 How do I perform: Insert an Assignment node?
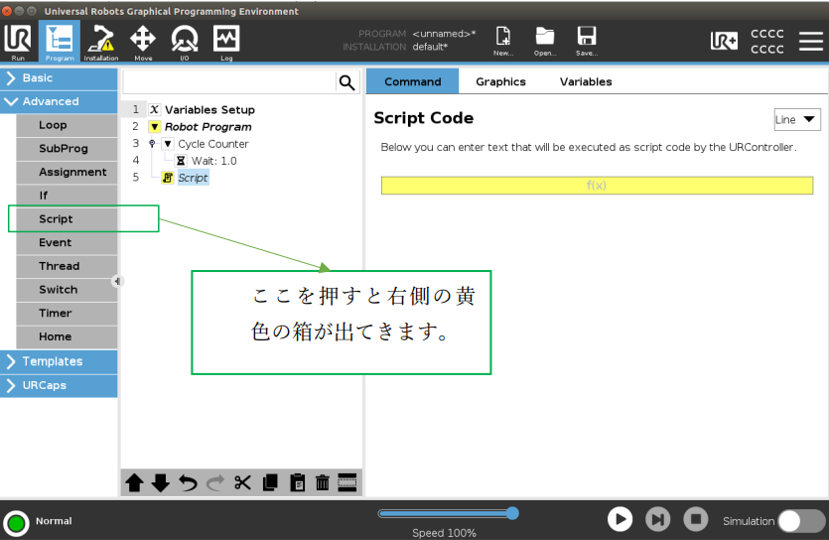(67, 172)
